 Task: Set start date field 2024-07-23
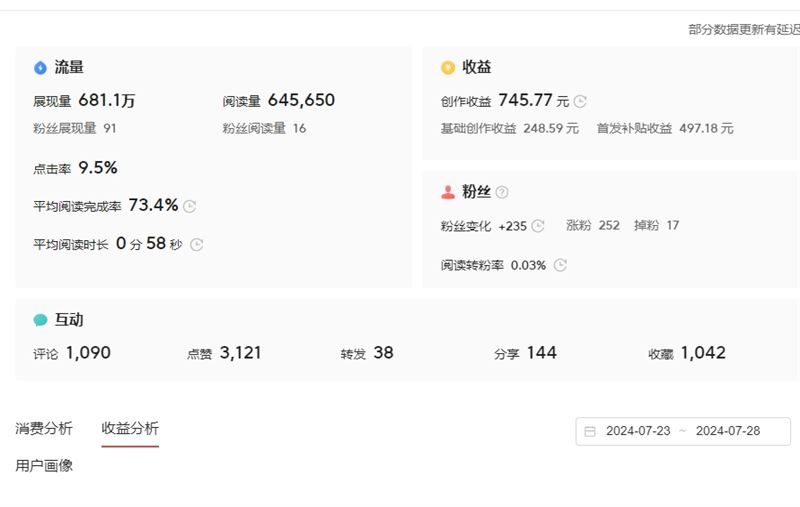point(638,431)
